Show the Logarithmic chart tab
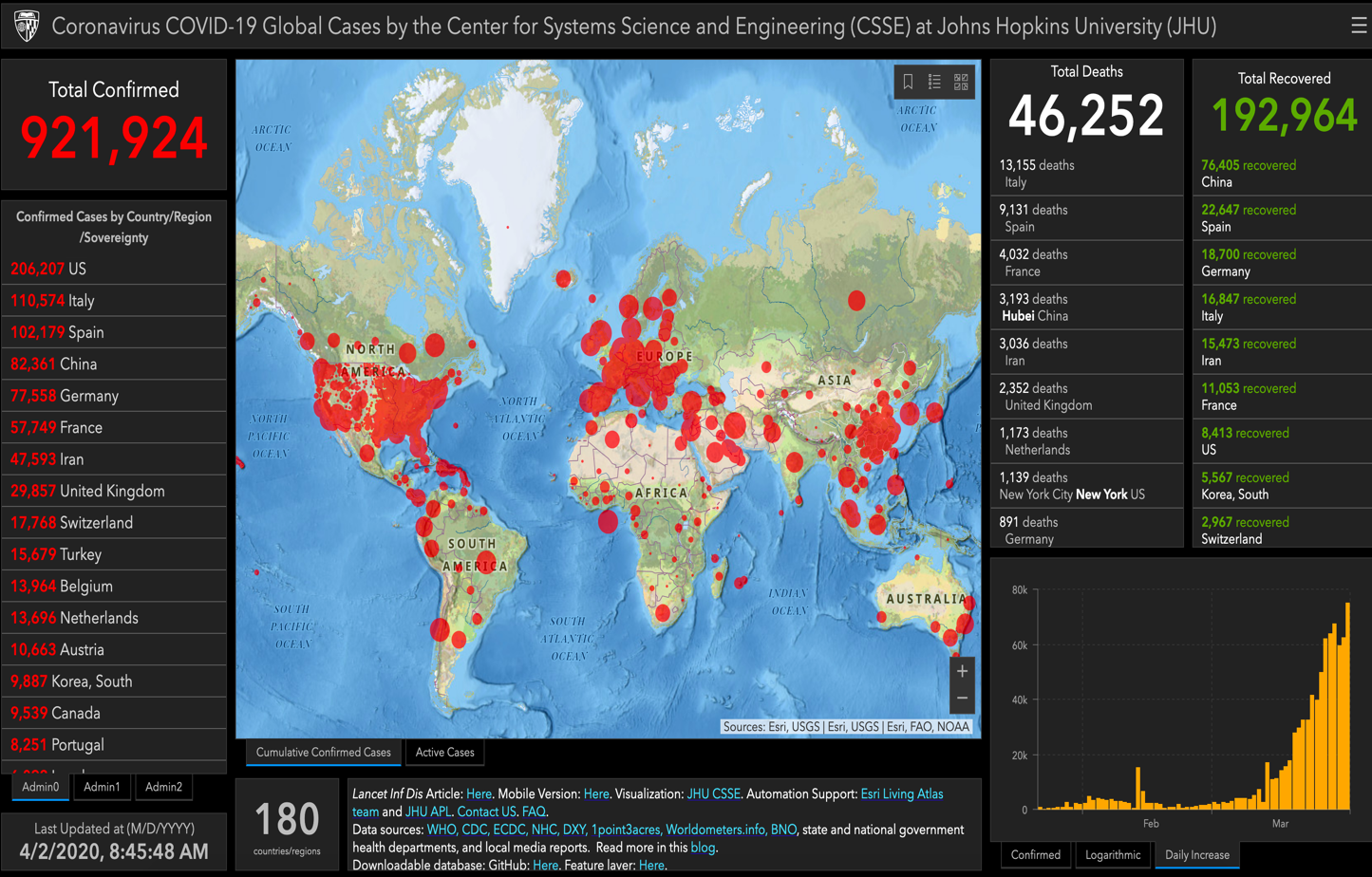Viewport: 1372px width, 877px height. coord(1113,855)
